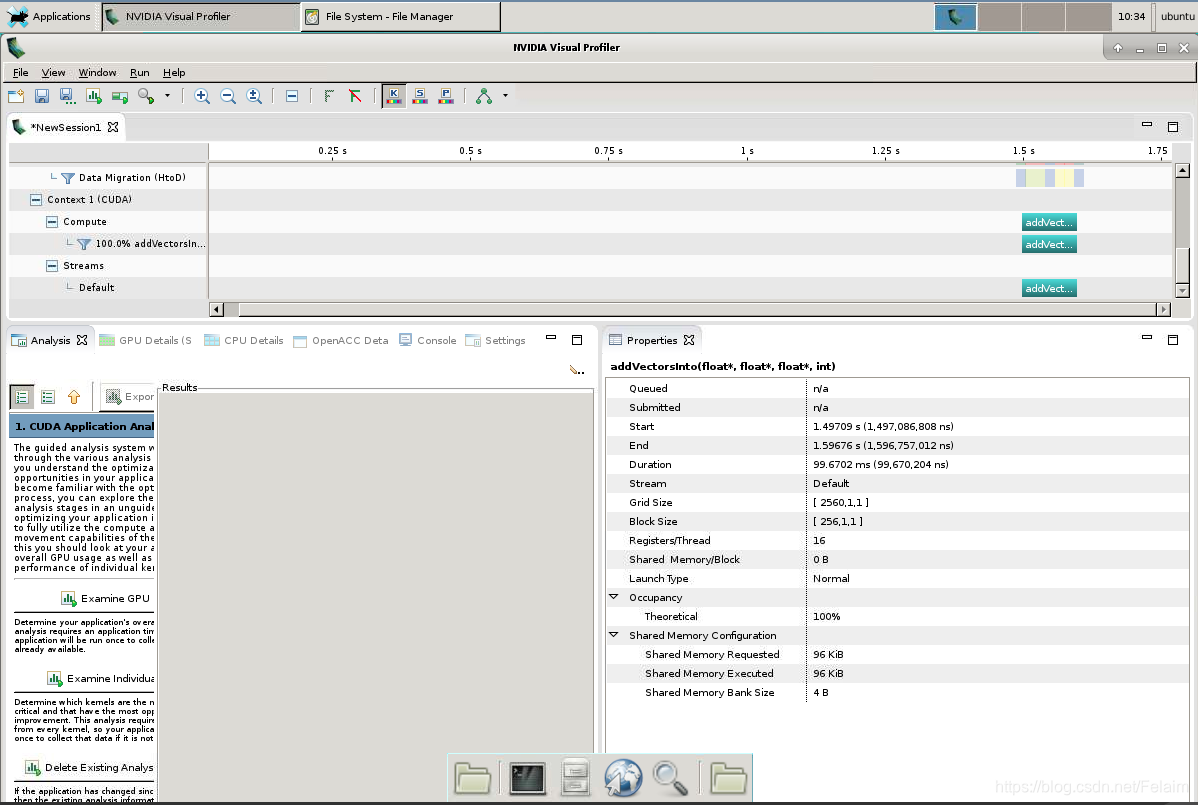Image resolution: width=1198 pixels, height=805 pixels.
Task: Click the red-slashed F remove filter icon
Action: coord(355,95)
